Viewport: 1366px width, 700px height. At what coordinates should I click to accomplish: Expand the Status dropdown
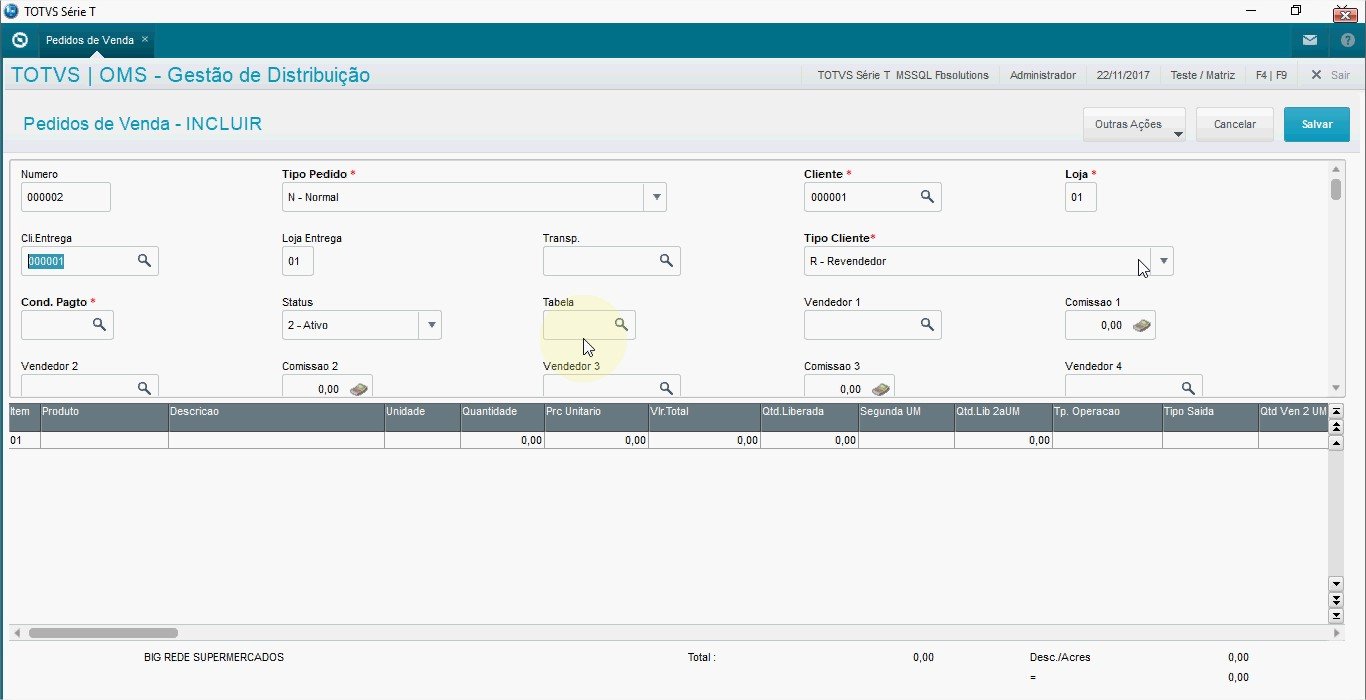point(431,325)
